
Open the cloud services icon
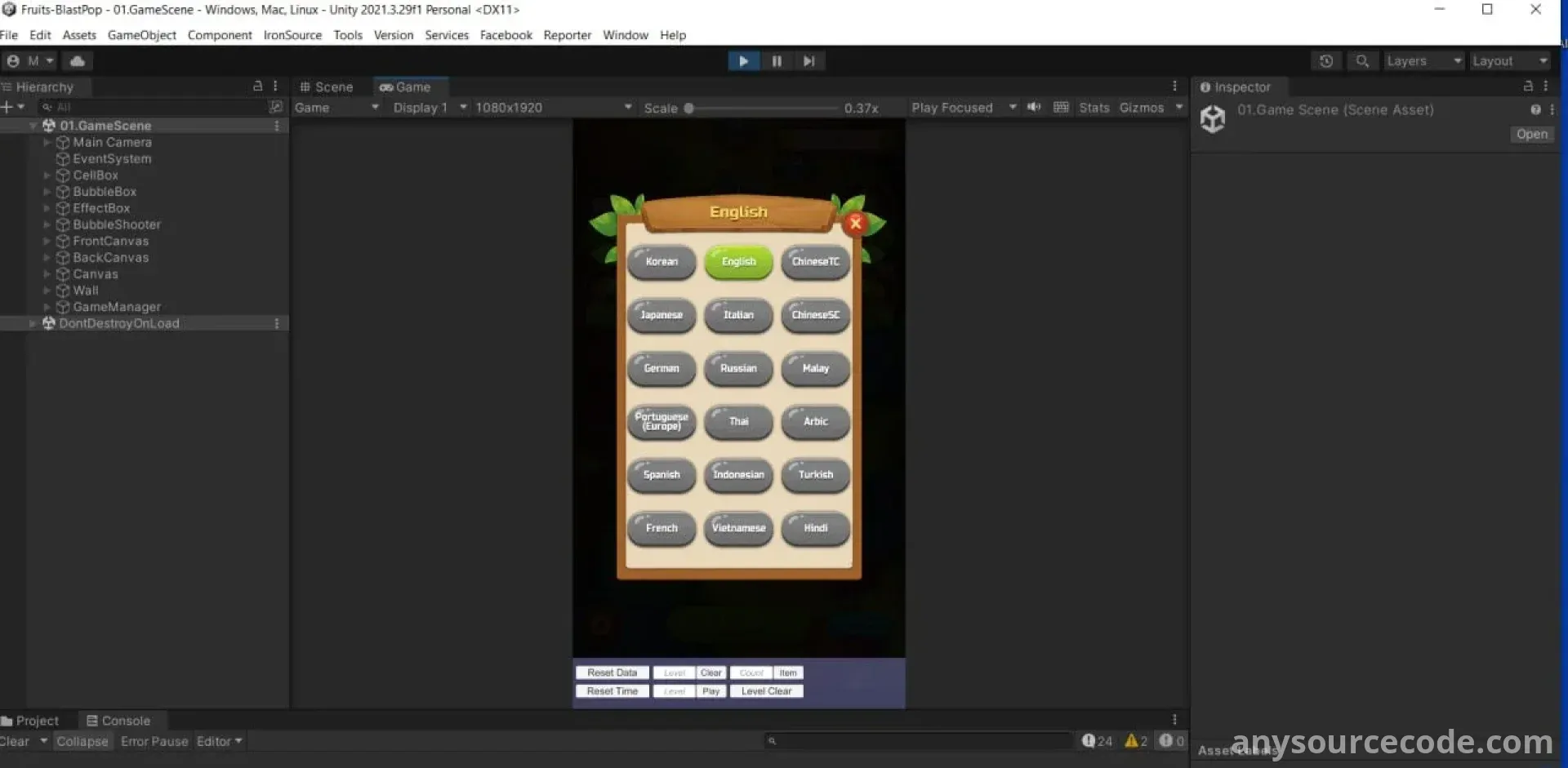click(78, 61)
